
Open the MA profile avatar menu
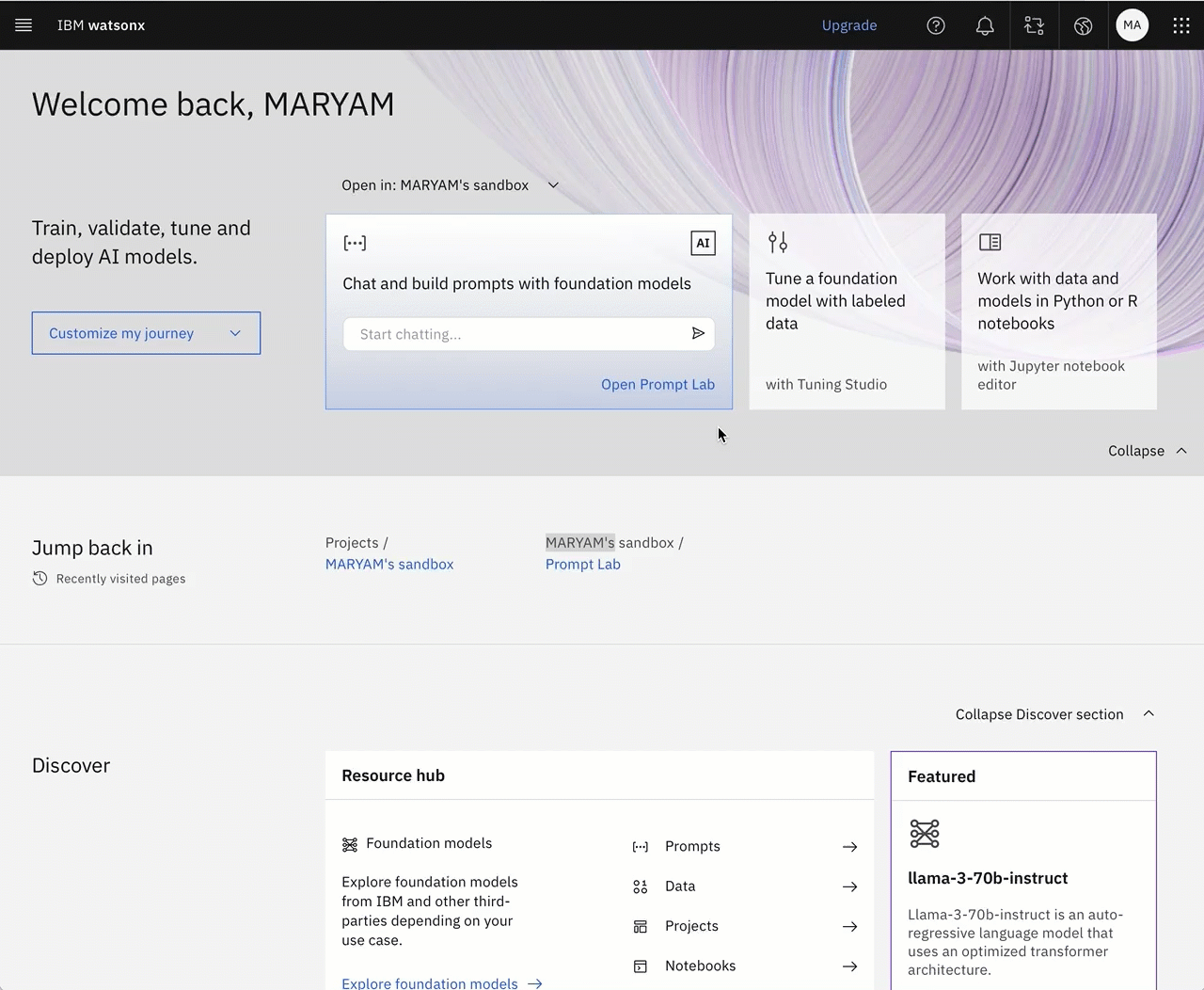click(1133, 25)
